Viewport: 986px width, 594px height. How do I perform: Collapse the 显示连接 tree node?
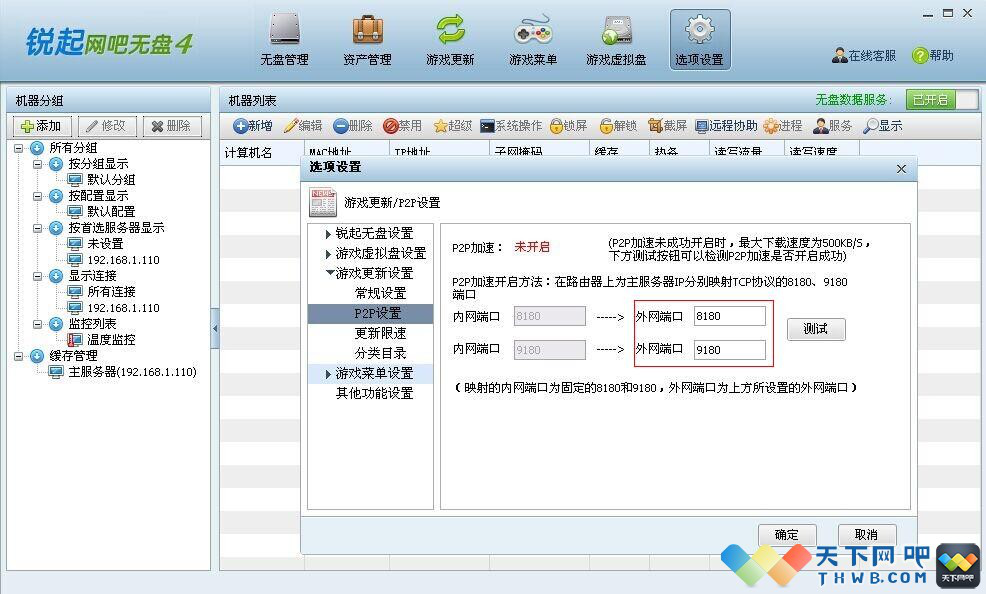pyautogui.click(x=37, y=276)
